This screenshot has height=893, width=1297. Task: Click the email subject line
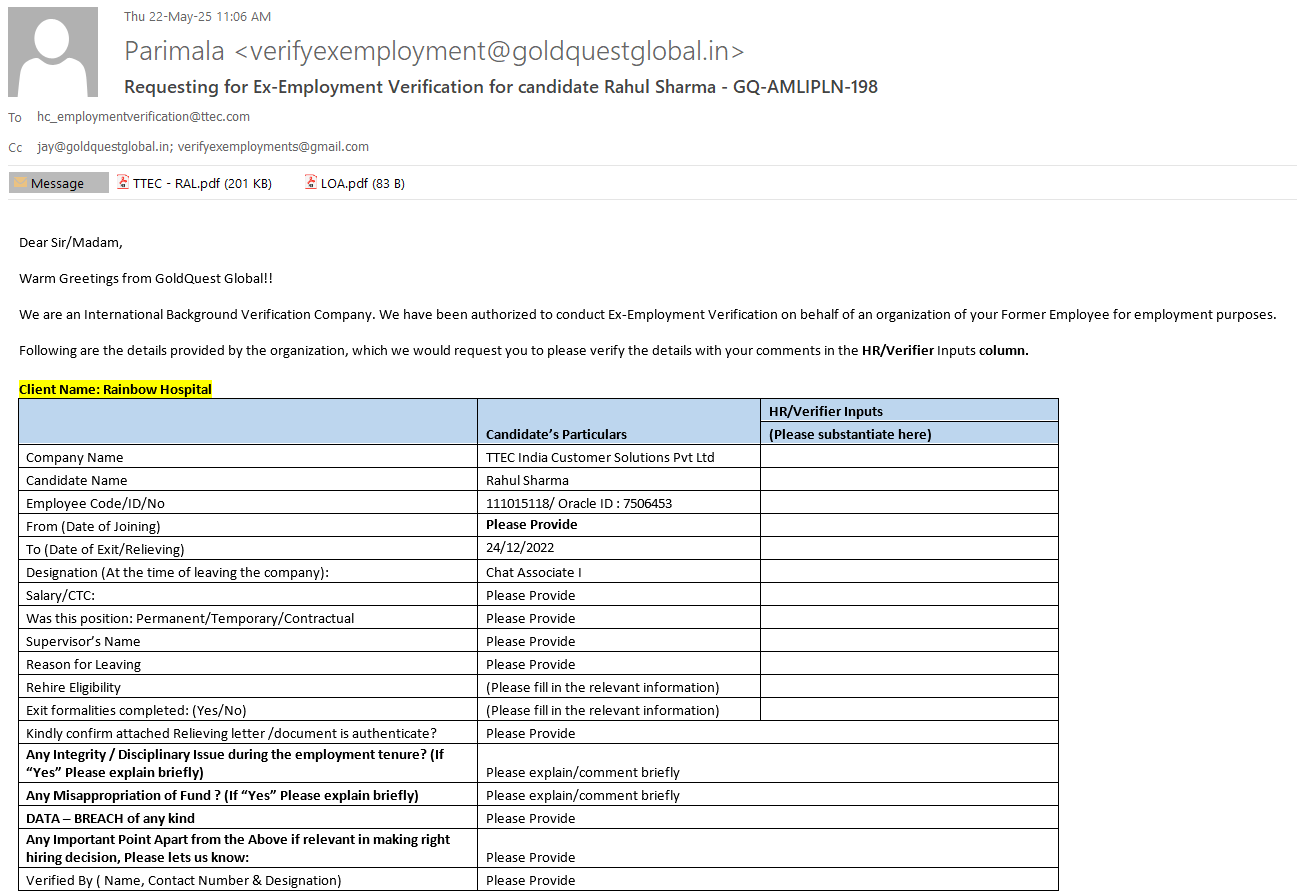(x=500, y=87)
